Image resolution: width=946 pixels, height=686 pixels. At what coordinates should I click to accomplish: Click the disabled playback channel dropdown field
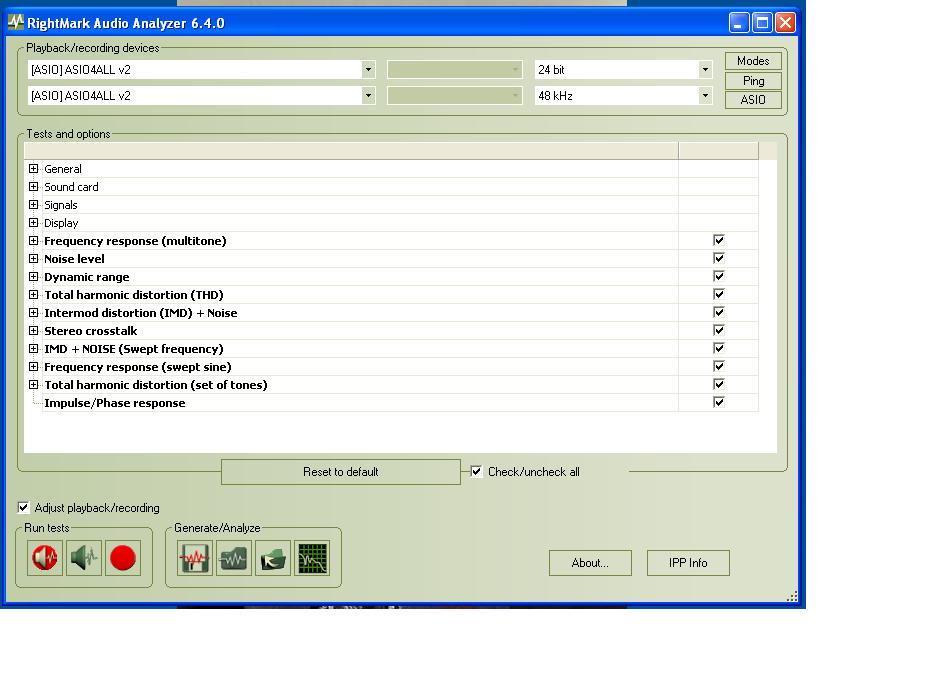click(454, 69)
